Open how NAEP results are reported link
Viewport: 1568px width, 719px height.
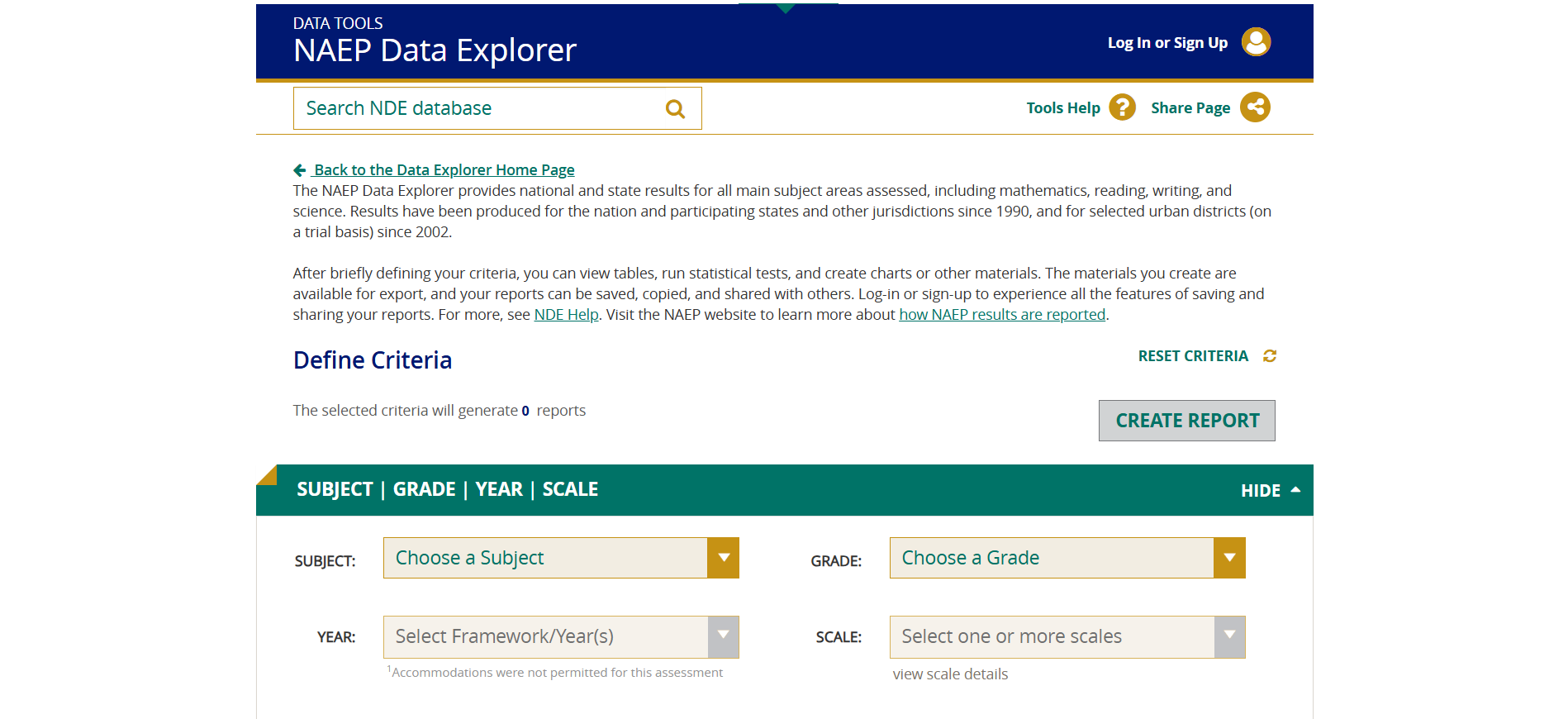coord(1002,315)
